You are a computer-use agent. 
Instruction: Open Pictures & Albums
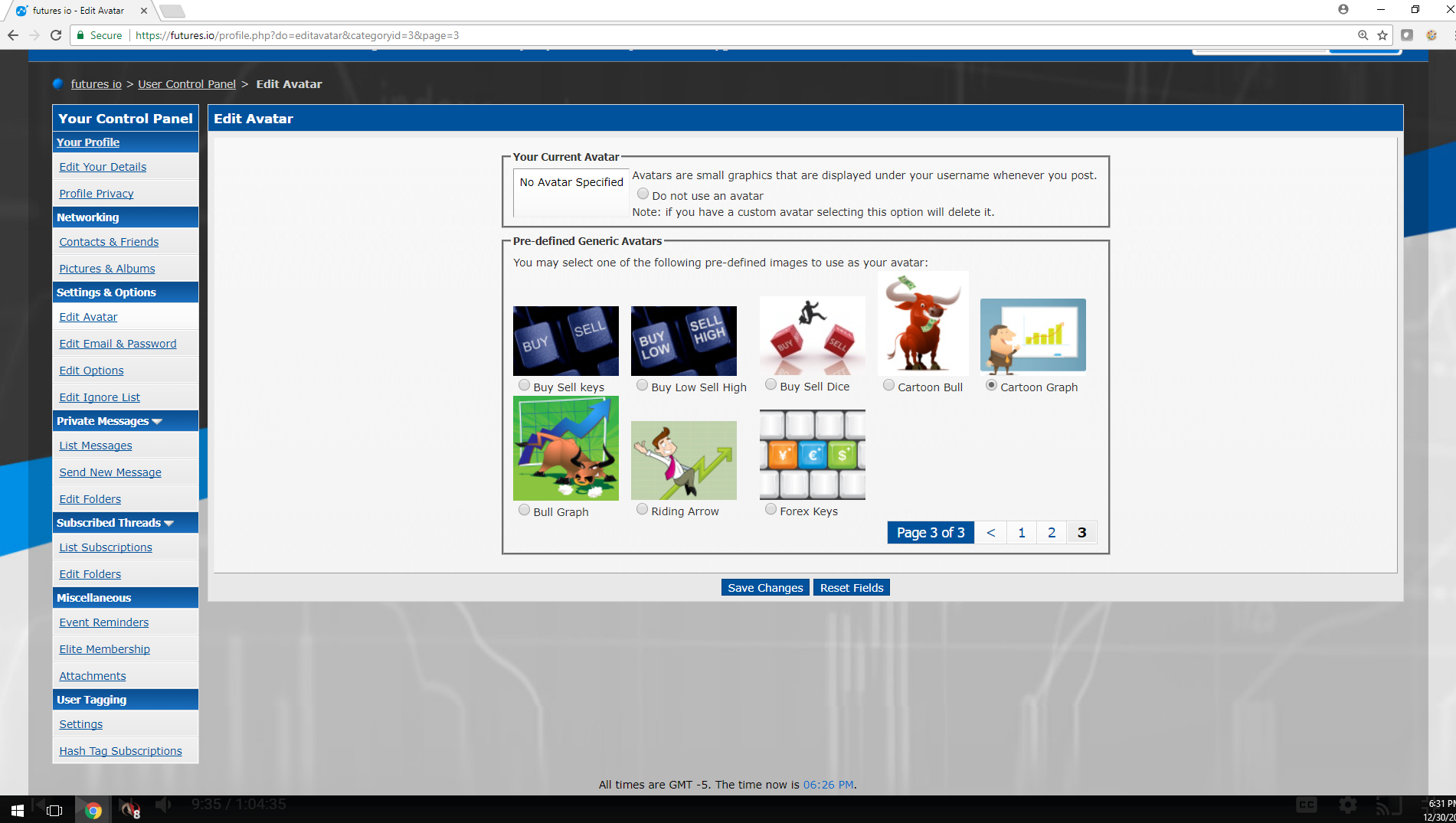[x=107, y=269]
